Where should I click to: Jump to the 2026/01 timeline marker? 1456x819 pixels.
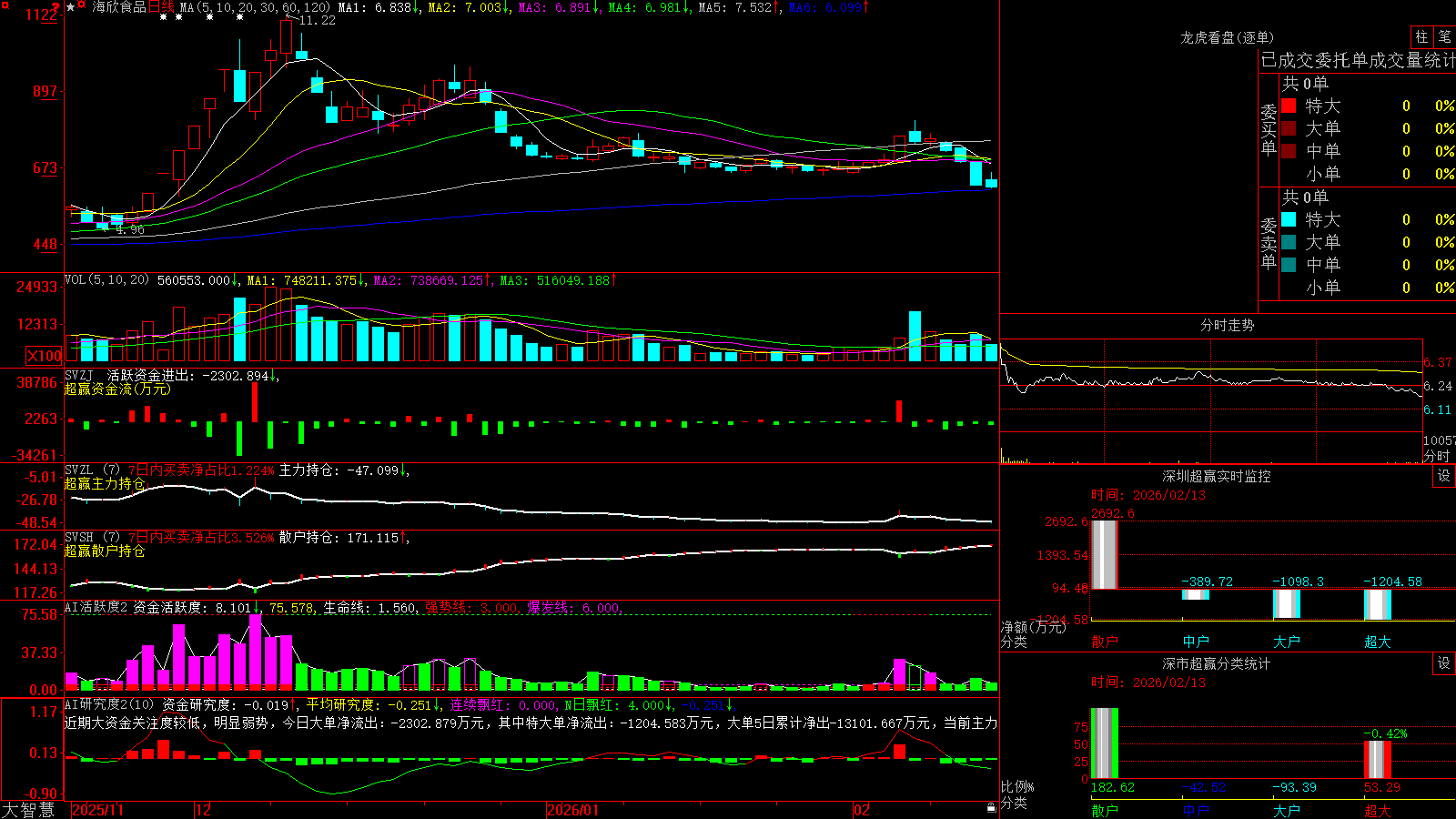click(x=573, y=810)
